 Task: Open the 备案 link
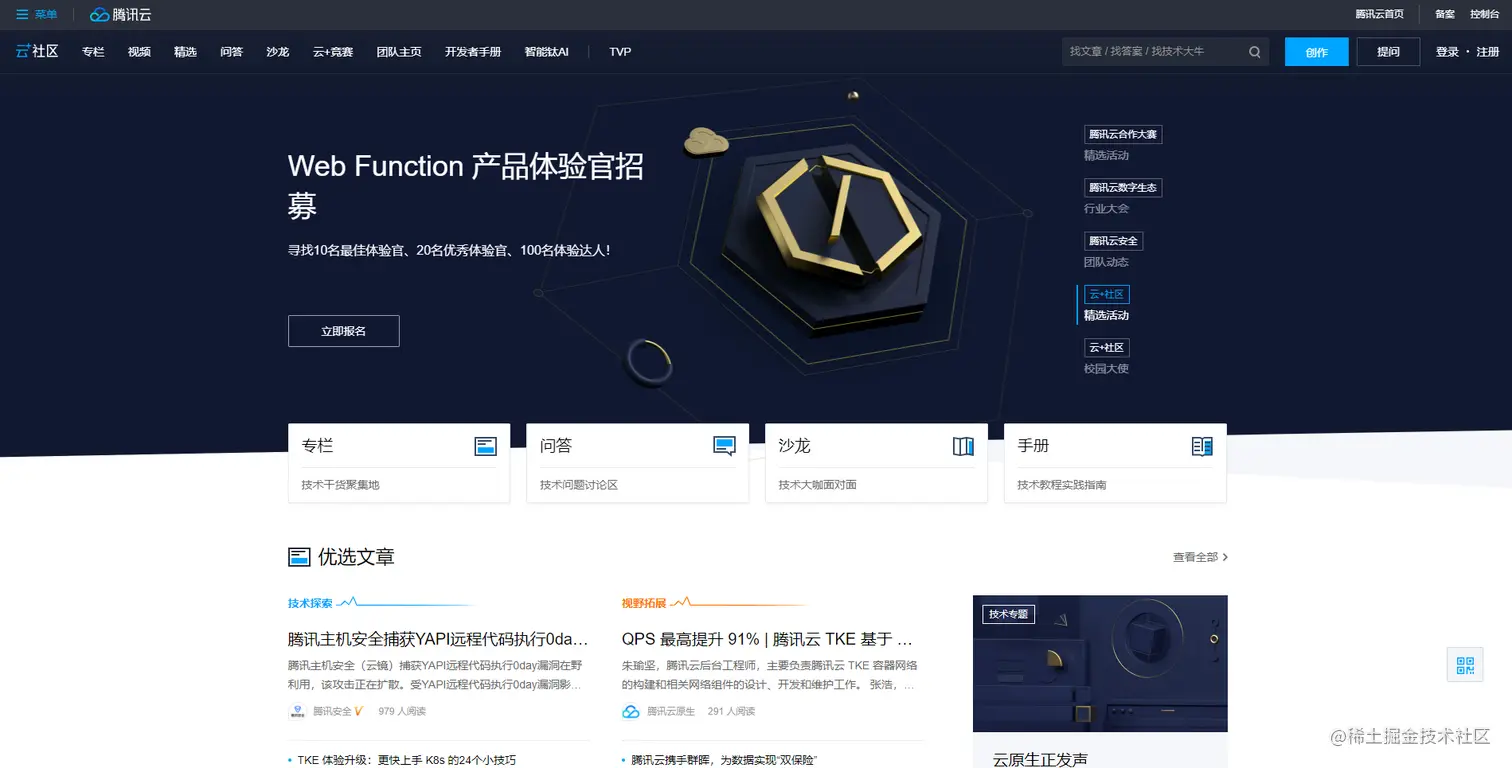tap(1445, 14)
